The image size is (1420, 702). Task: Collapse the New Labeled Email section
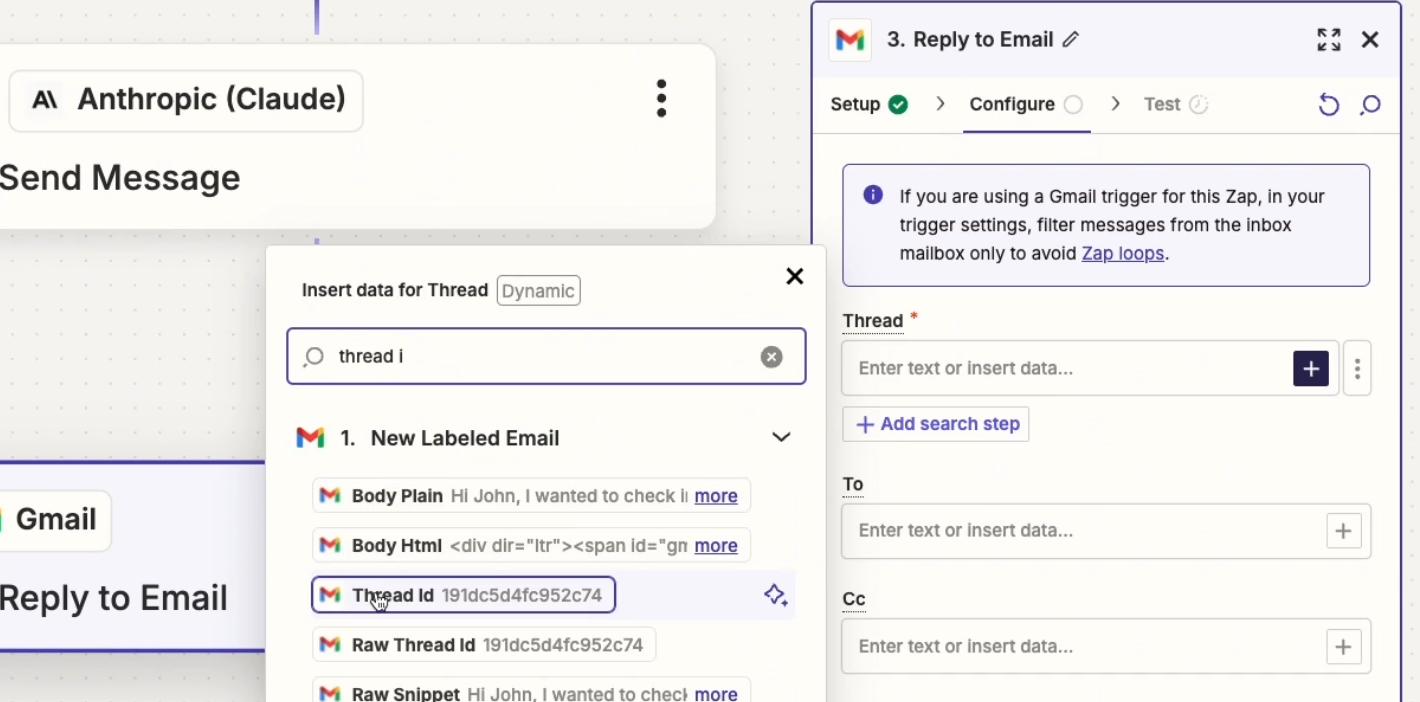coord(781,438)
